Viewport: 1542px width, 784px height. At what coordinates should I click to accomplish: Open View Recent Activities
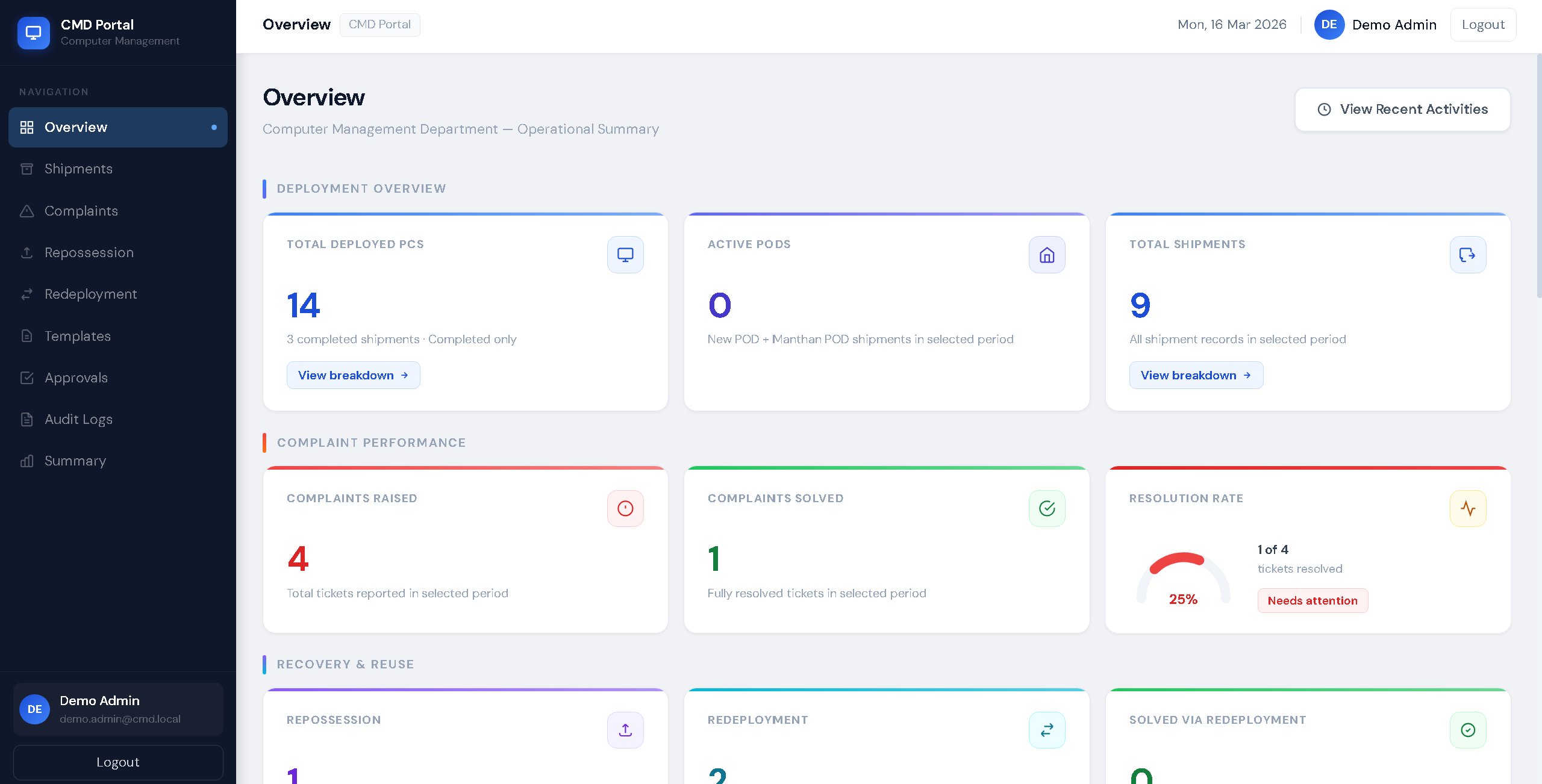pyautogui.click(x=1402, y=110)
